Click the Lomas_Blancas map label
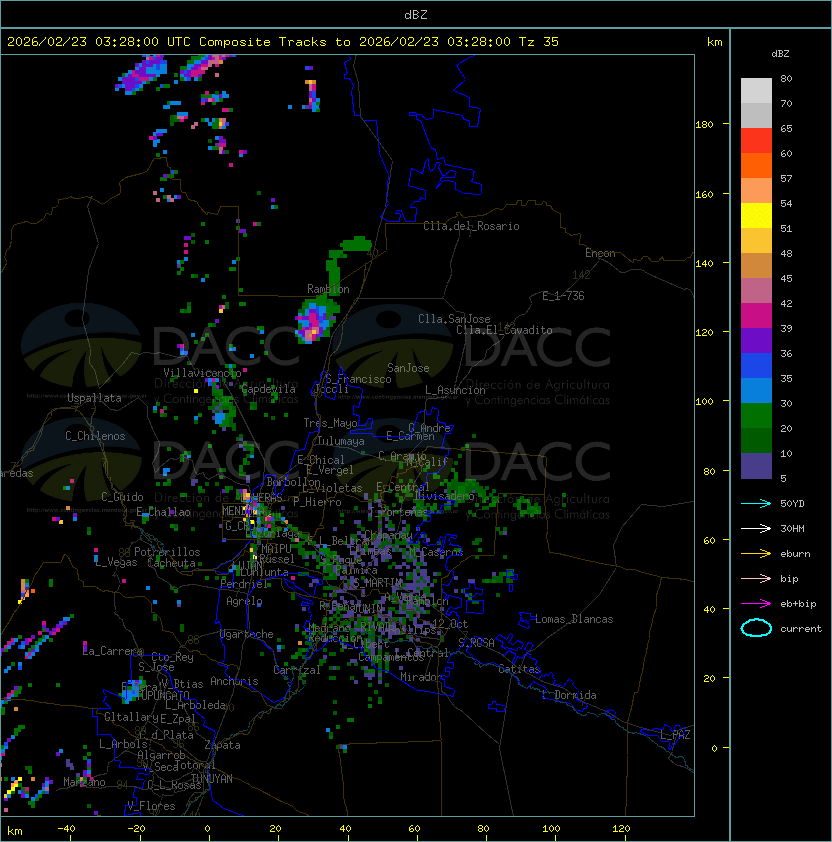832x842 pixels. coord(574,619)
